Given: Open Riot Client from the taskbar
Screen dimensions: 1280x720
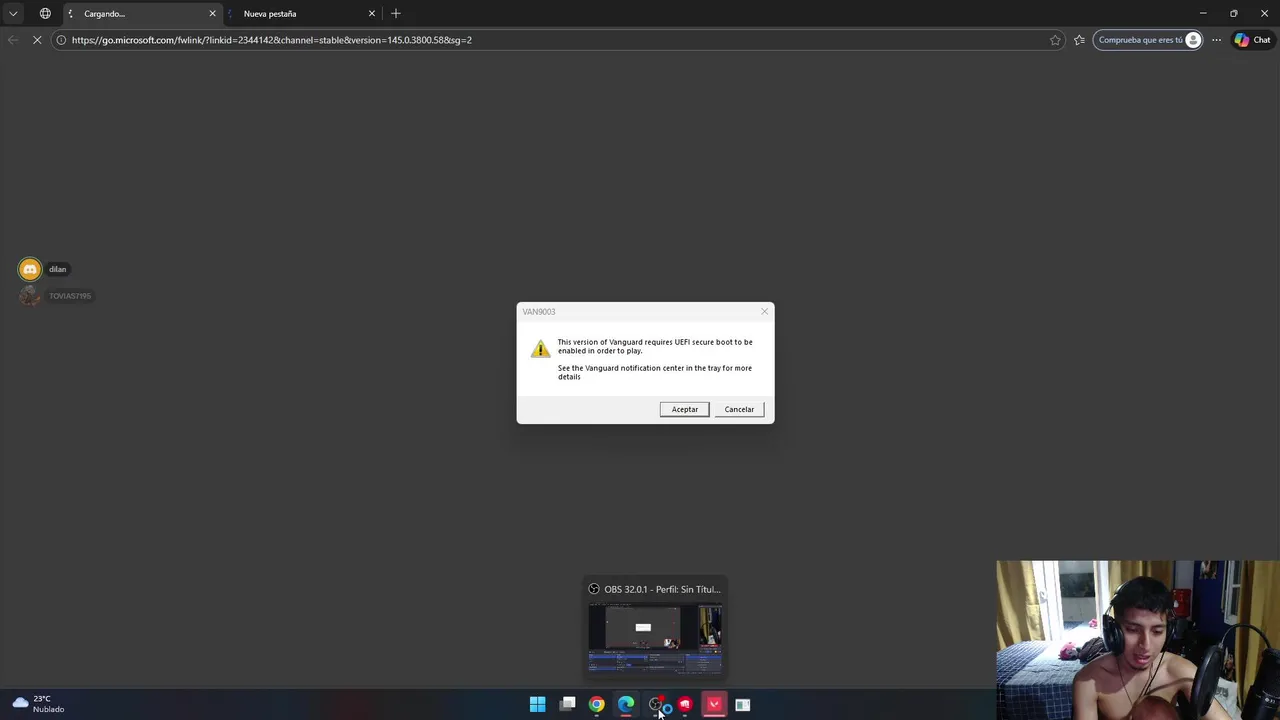Looking at the screenshot, I should pyautogui.click(x=685, y=704).
